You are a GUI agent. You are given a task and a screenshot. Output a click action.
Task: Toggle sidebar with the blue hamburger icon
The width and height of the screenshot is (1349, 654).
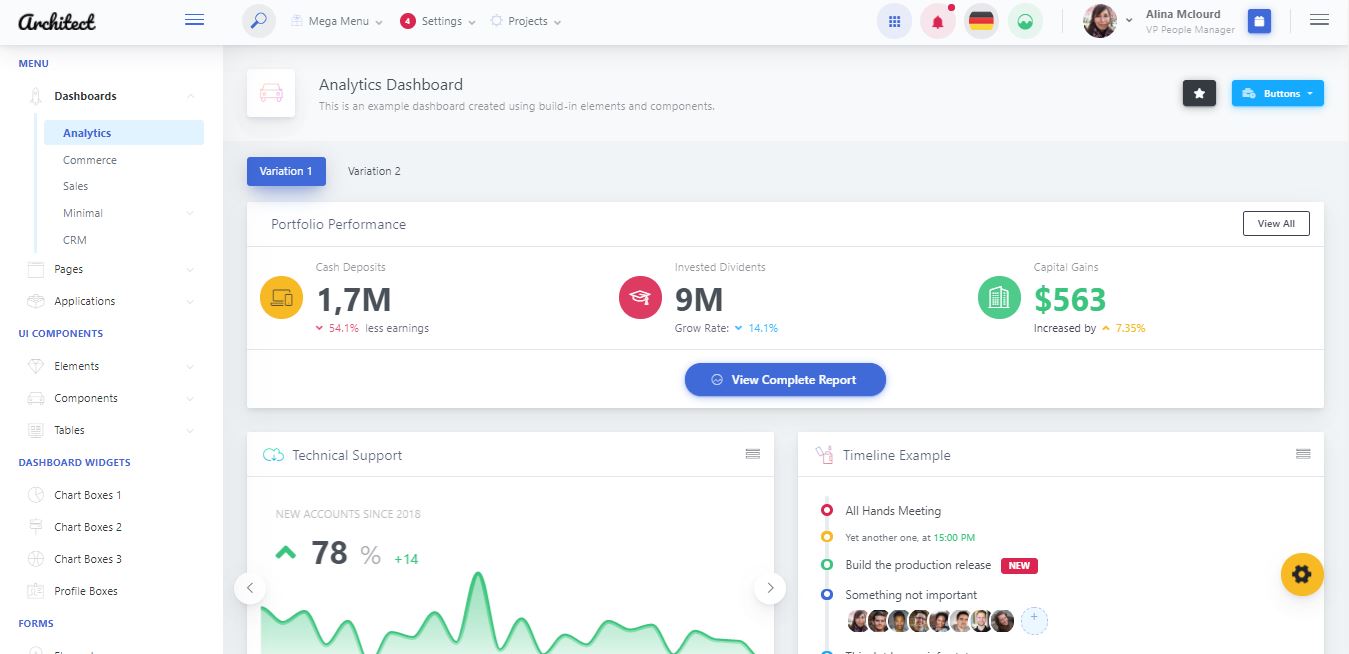[195, 20]
